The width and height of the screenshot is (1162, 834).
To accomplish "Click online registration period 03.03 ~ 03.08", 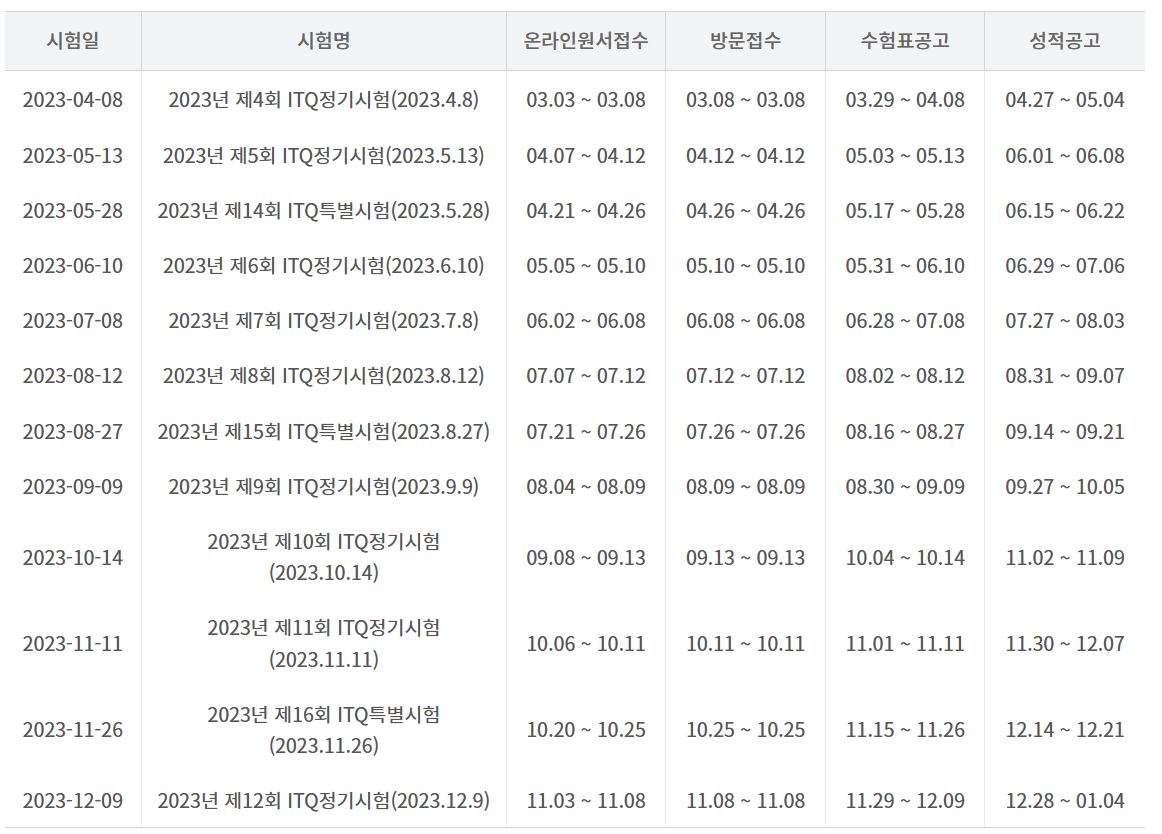I will [585, 99].
